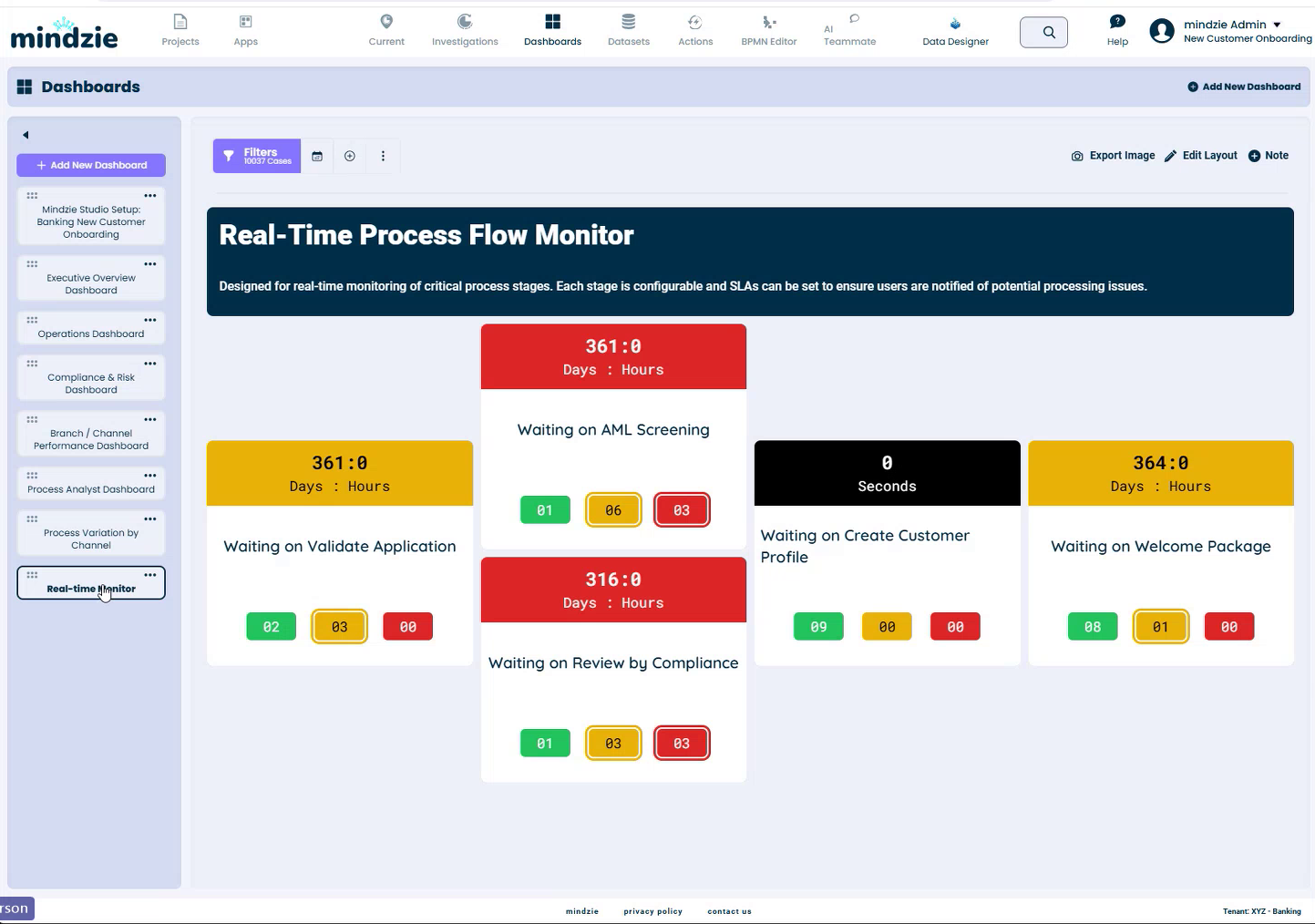The width and height of the screenshot is (1315, 924).
Task: Open options menu for Operations Dashboard
Action: tap(150, 320)
